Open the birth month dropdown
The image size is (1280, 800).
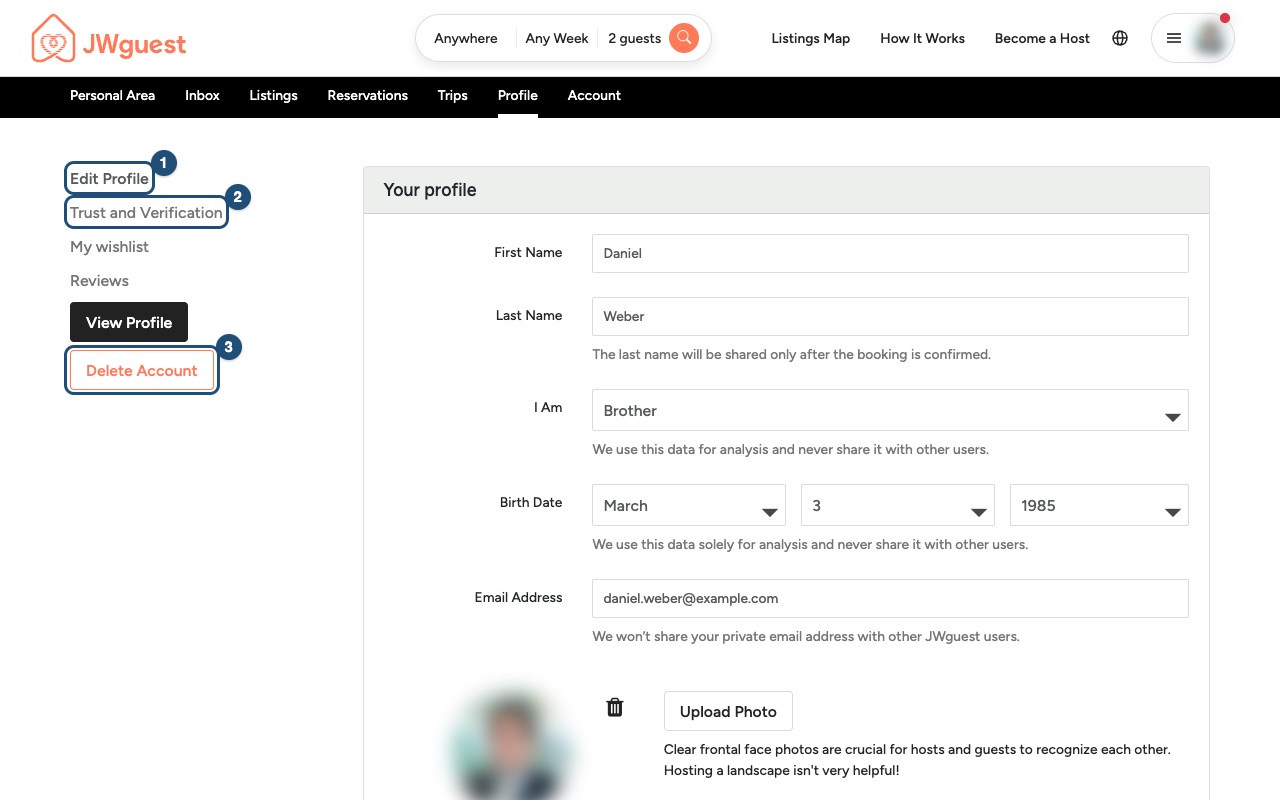pos(691,505)
